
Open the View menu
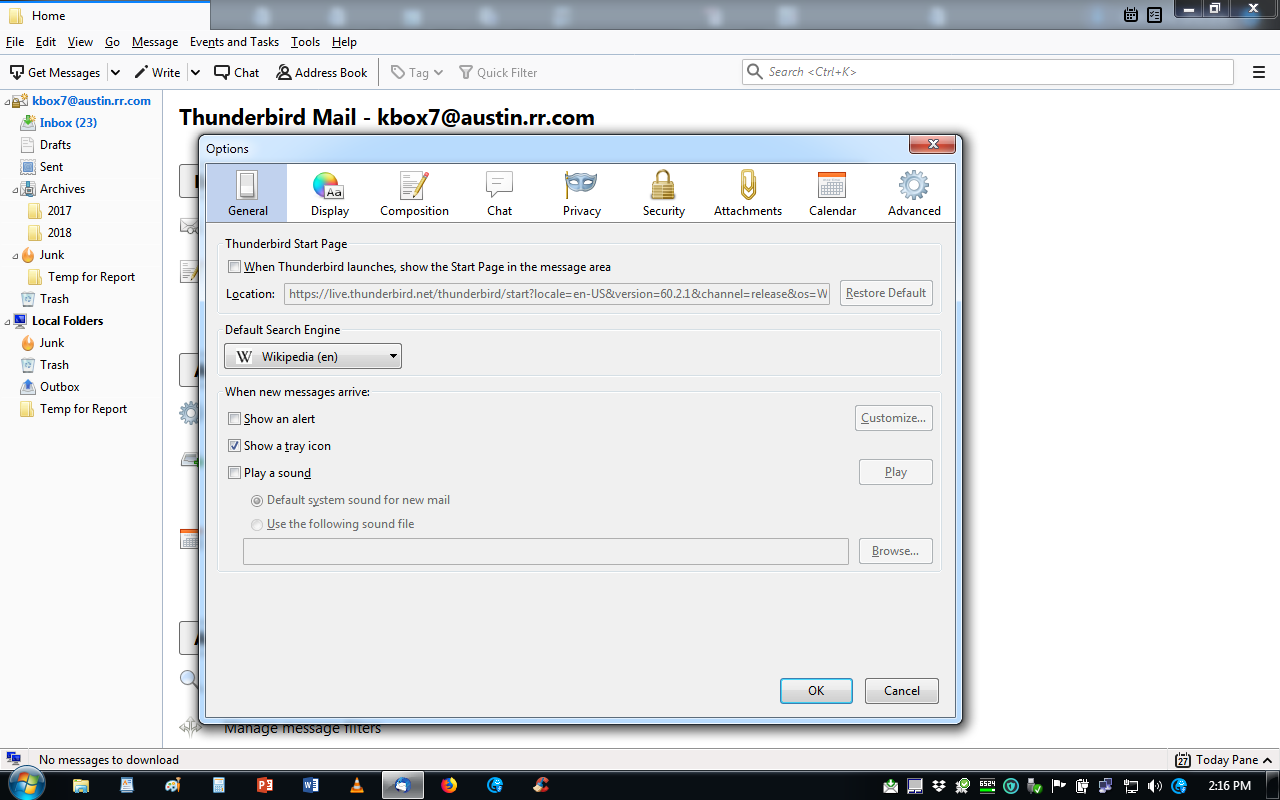(x=80, y=42)
